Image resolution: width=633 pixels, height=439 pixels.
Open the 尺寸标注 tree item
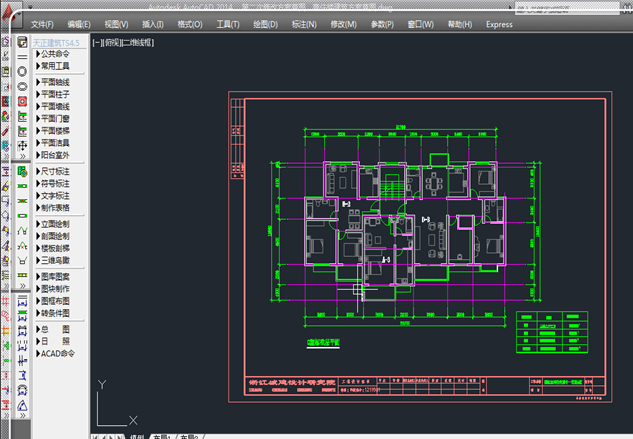pyautogui.click(x=53, y=172)
